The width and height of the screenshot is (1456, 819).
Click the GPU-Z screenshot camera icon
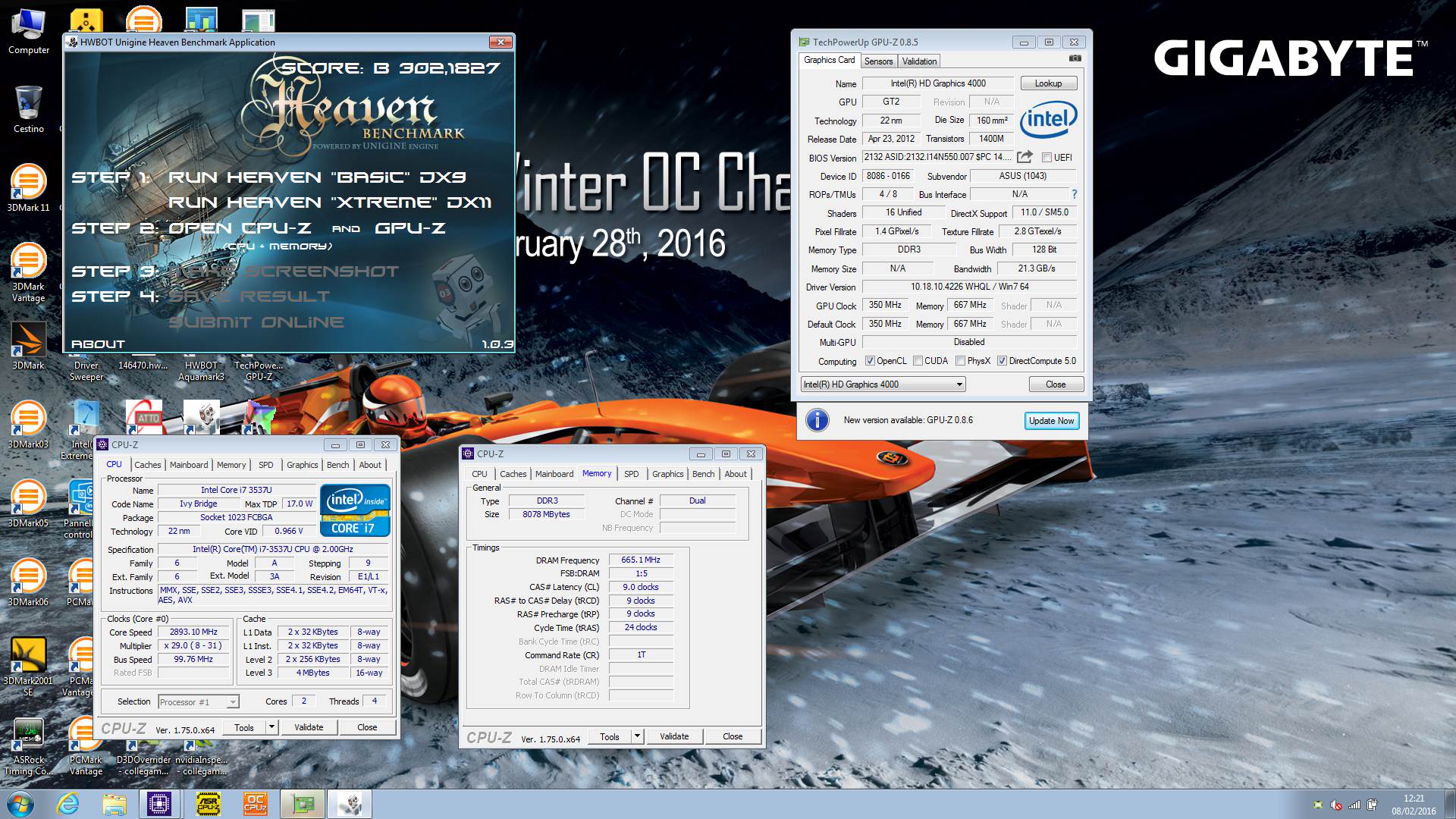[x=1075, y=58]
